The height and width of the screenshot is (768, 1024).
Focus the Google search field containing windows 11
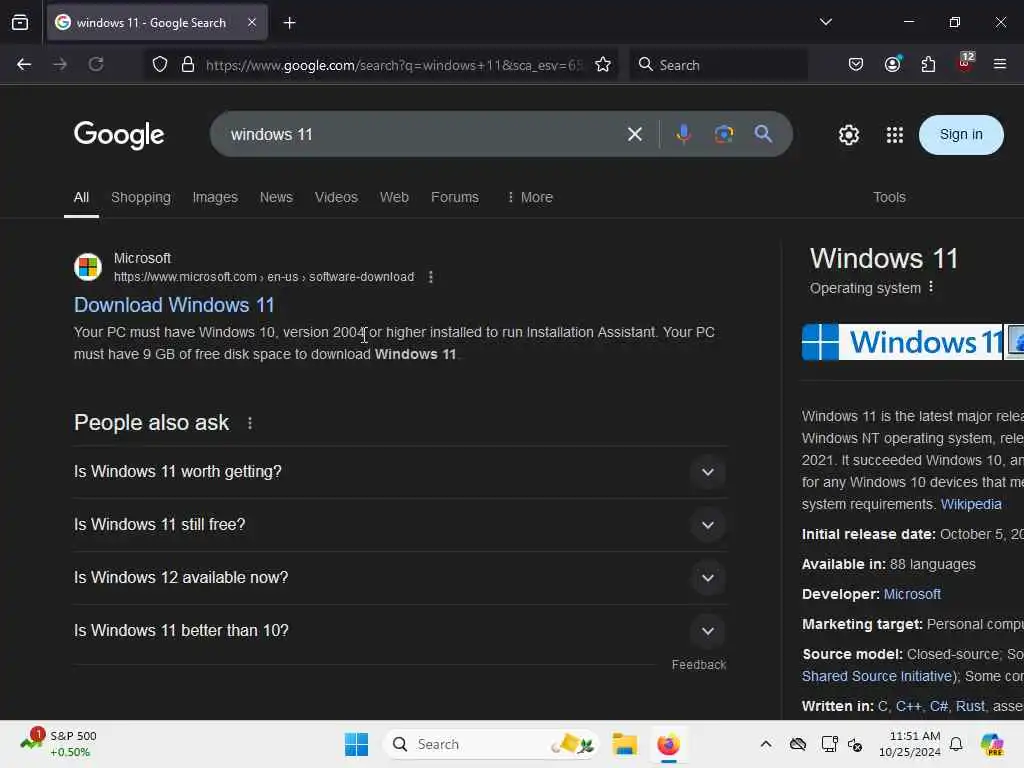pos(418,135)
